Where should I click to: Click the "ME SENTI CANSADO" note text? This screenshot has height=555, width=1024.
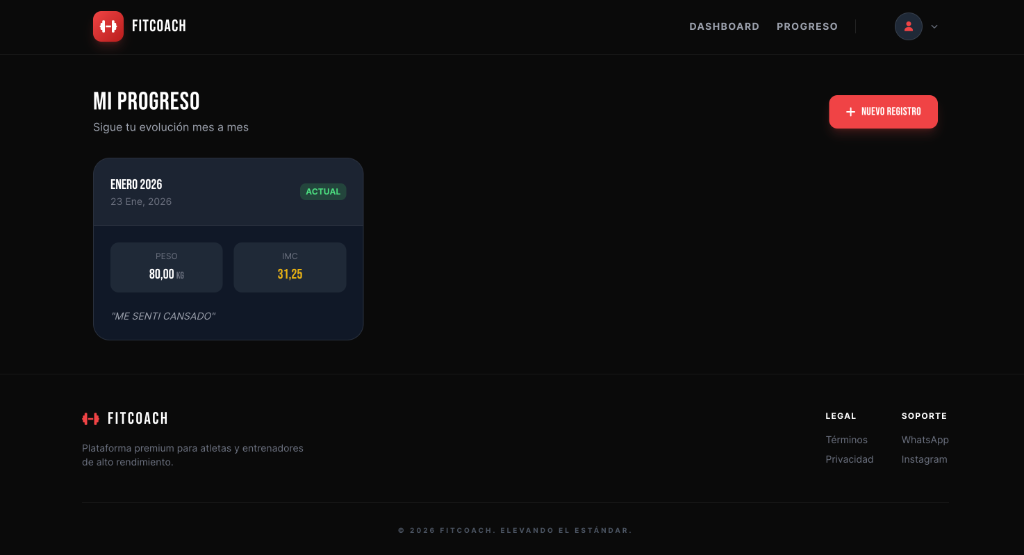click(163, 316)
